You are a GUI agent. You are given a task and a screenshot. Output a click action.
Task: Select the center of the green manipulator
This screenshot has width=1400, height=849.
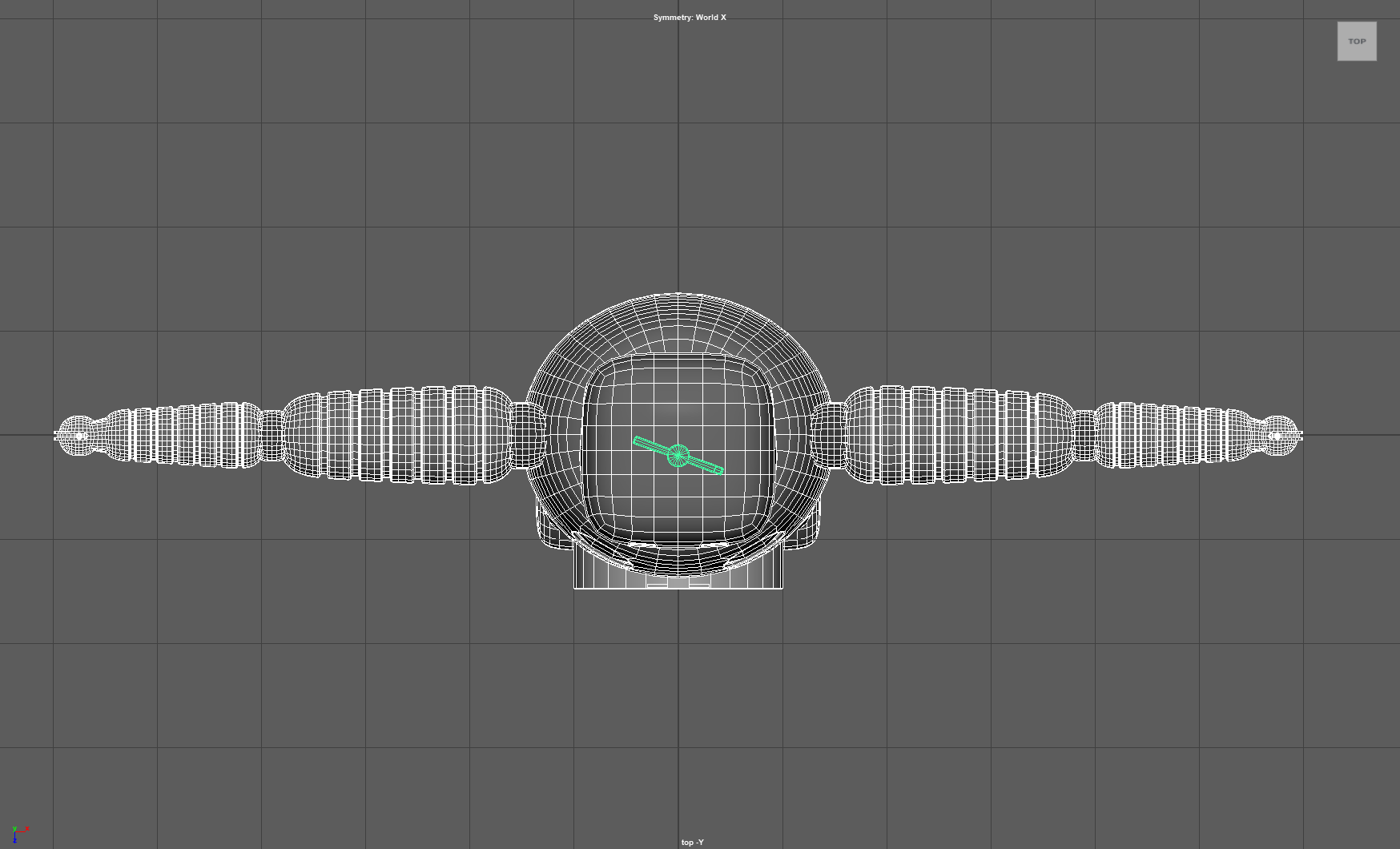coord(678,455)
